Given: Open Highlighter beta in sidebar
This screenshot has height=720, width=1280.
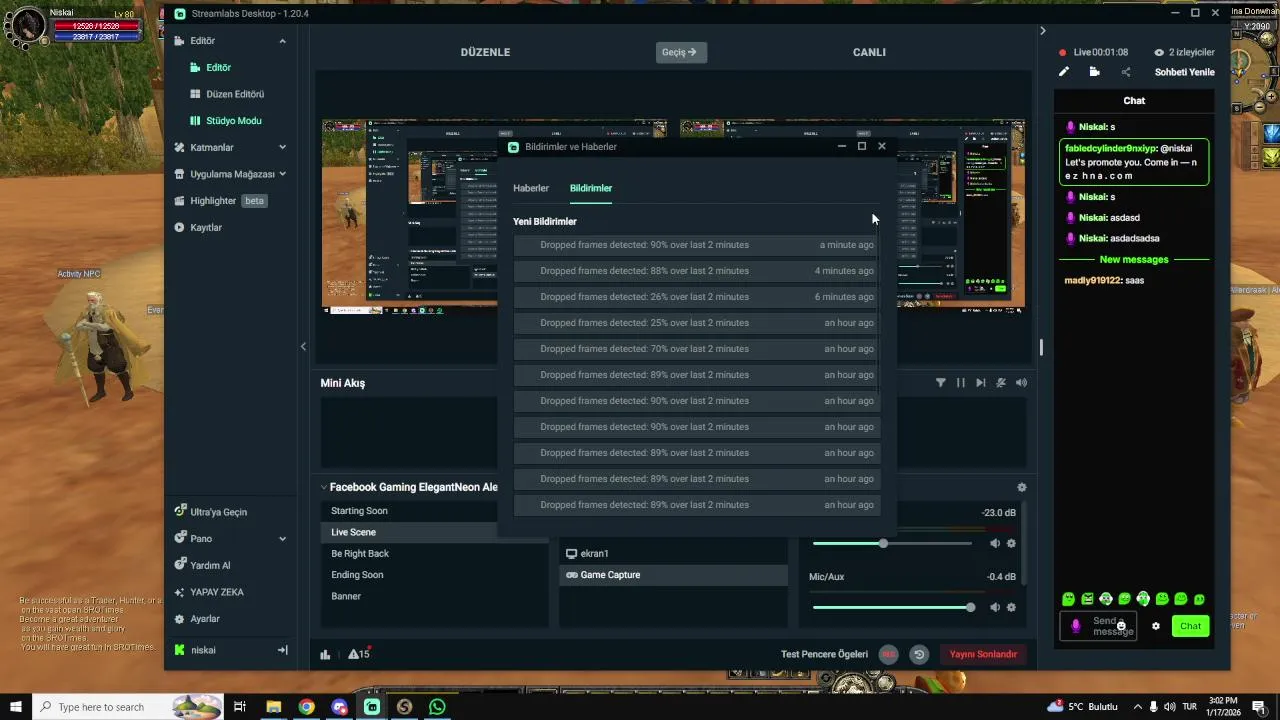Looking at the screenshot, I should coord(220,201).
